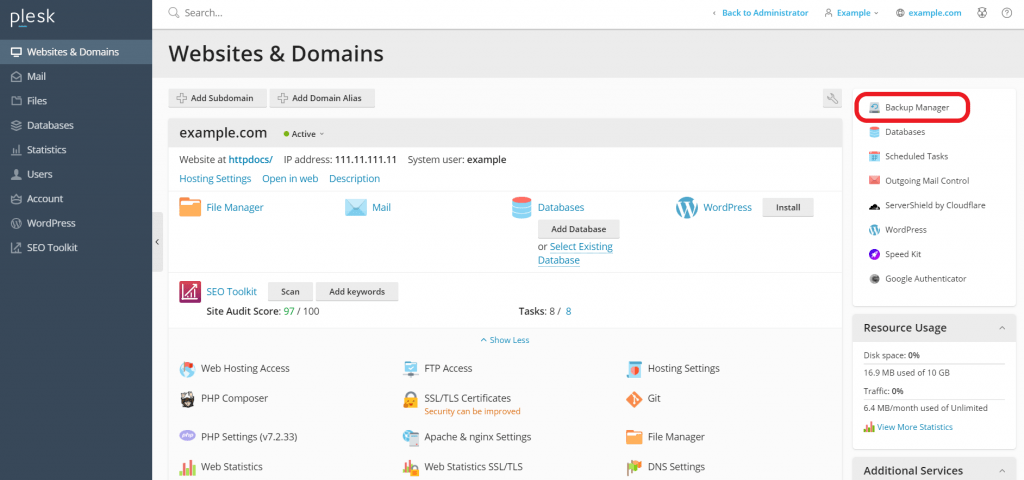1024x480 pixels.
Task: Click the wrench customize icon
Action: click(832, 99)
